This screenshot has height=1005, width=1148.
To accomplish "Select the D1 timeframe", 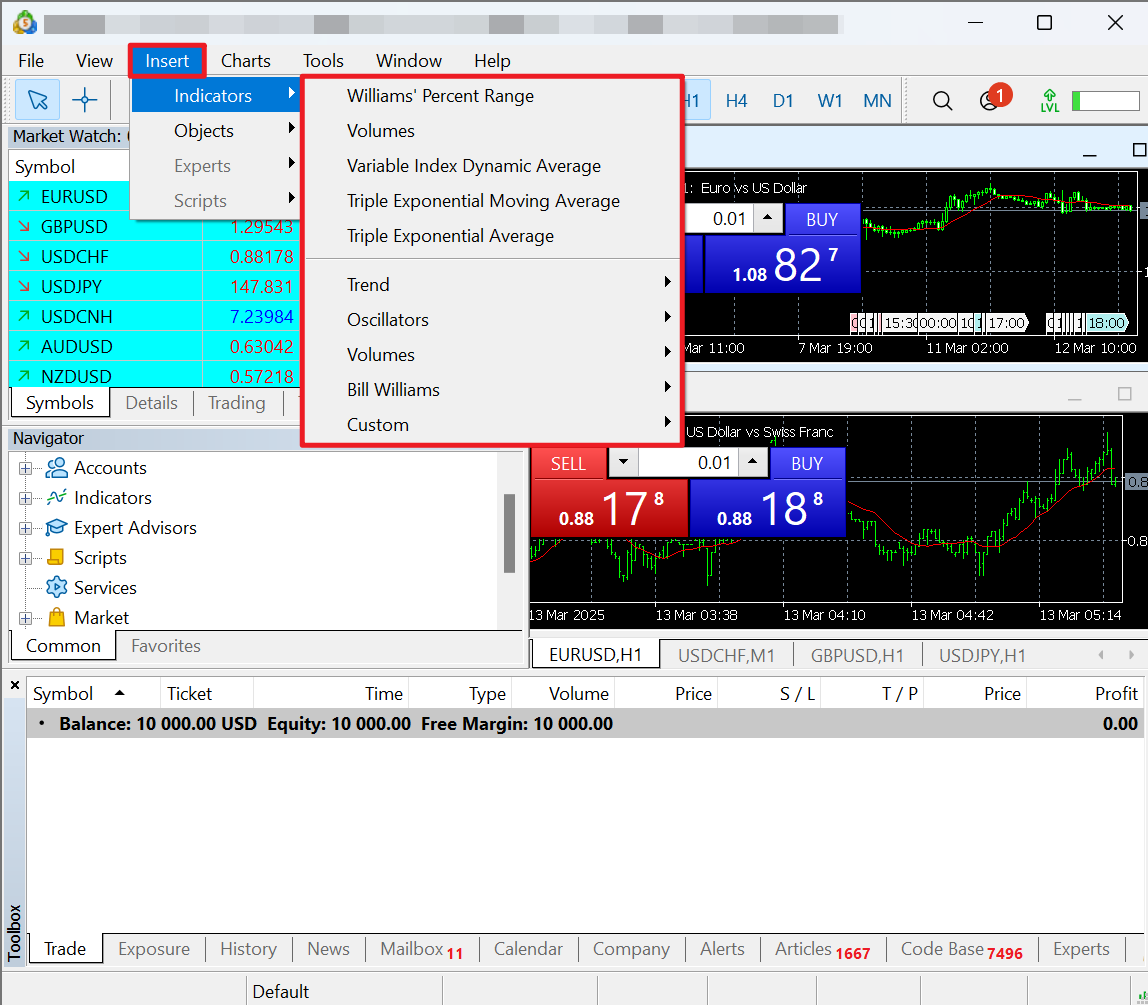I will tap(783, 100).
